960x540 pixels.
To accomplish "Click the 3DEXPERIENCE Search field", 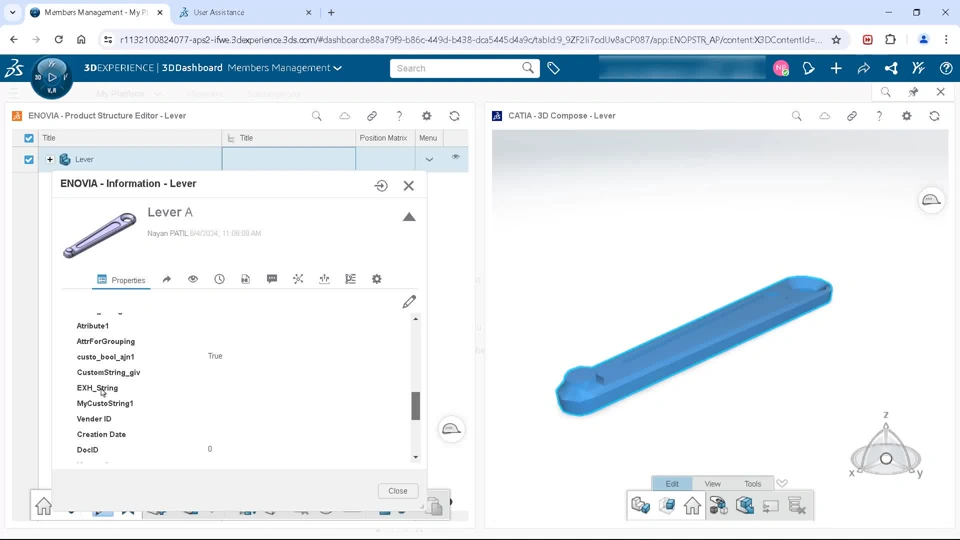I will 456,69.
